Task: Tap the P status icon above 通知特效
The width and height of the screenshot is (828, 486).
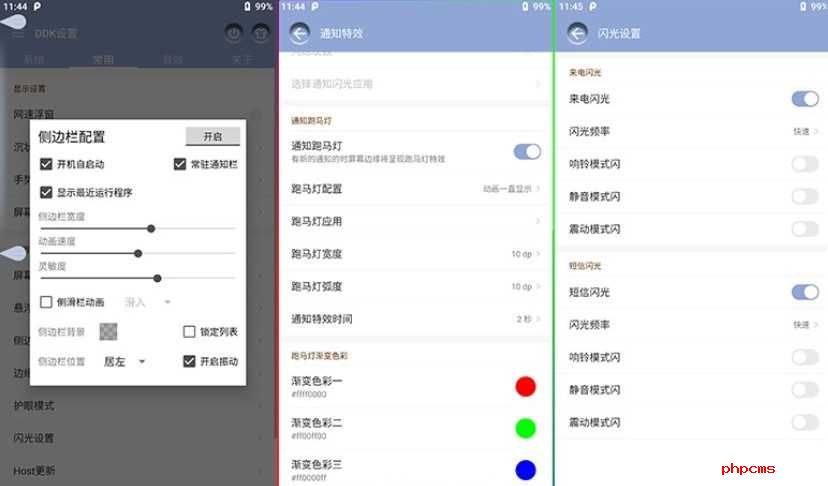Action: (315, 6)
